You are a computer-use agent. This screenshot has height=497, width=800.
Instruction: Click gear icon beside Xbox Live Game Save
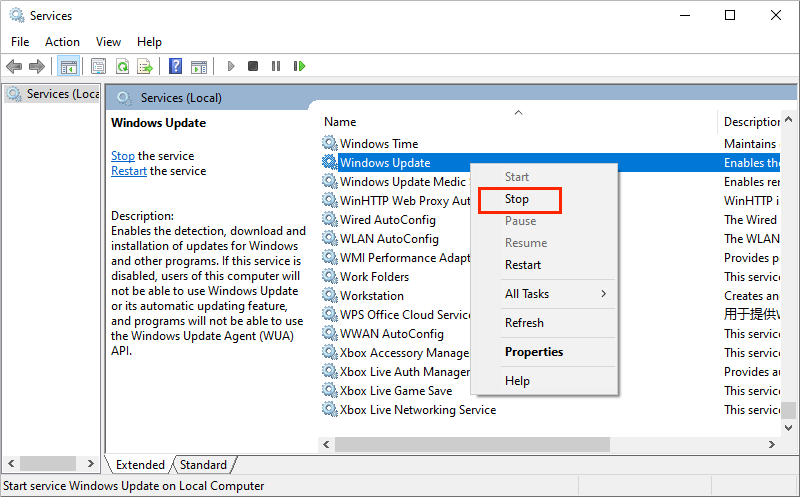(330, 390)
